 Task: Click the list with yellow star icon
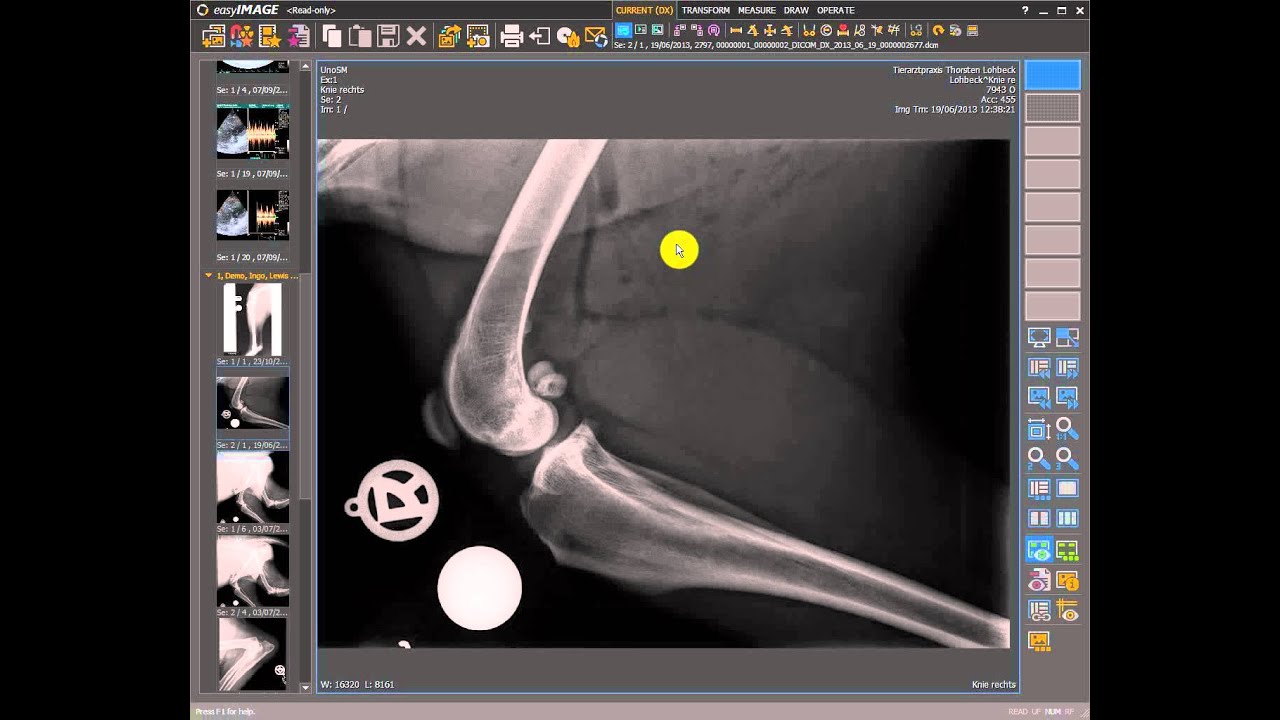pyautogui.click(x=270, y=37)
